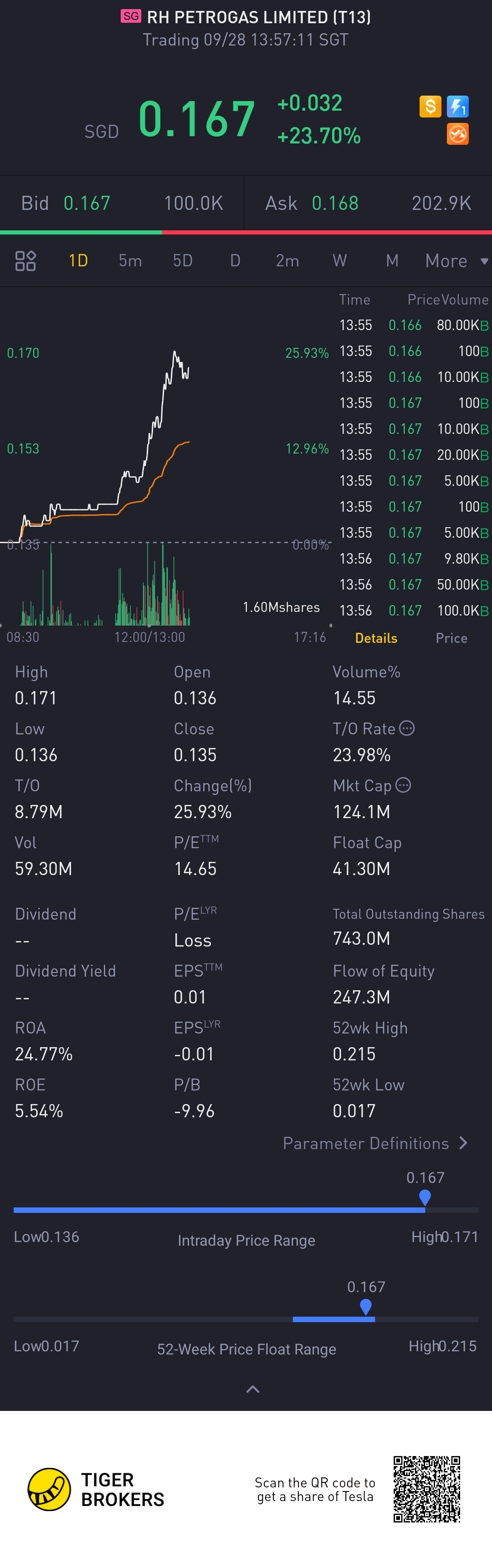Tap the Intraday Price Range marker

point(425,1197)
